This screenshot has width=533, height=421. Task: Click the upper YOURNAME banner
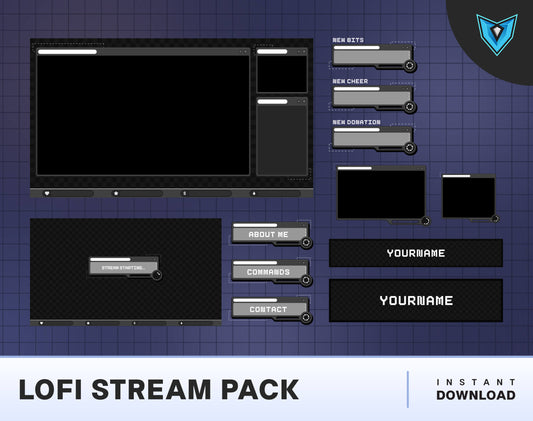[416, 253]
